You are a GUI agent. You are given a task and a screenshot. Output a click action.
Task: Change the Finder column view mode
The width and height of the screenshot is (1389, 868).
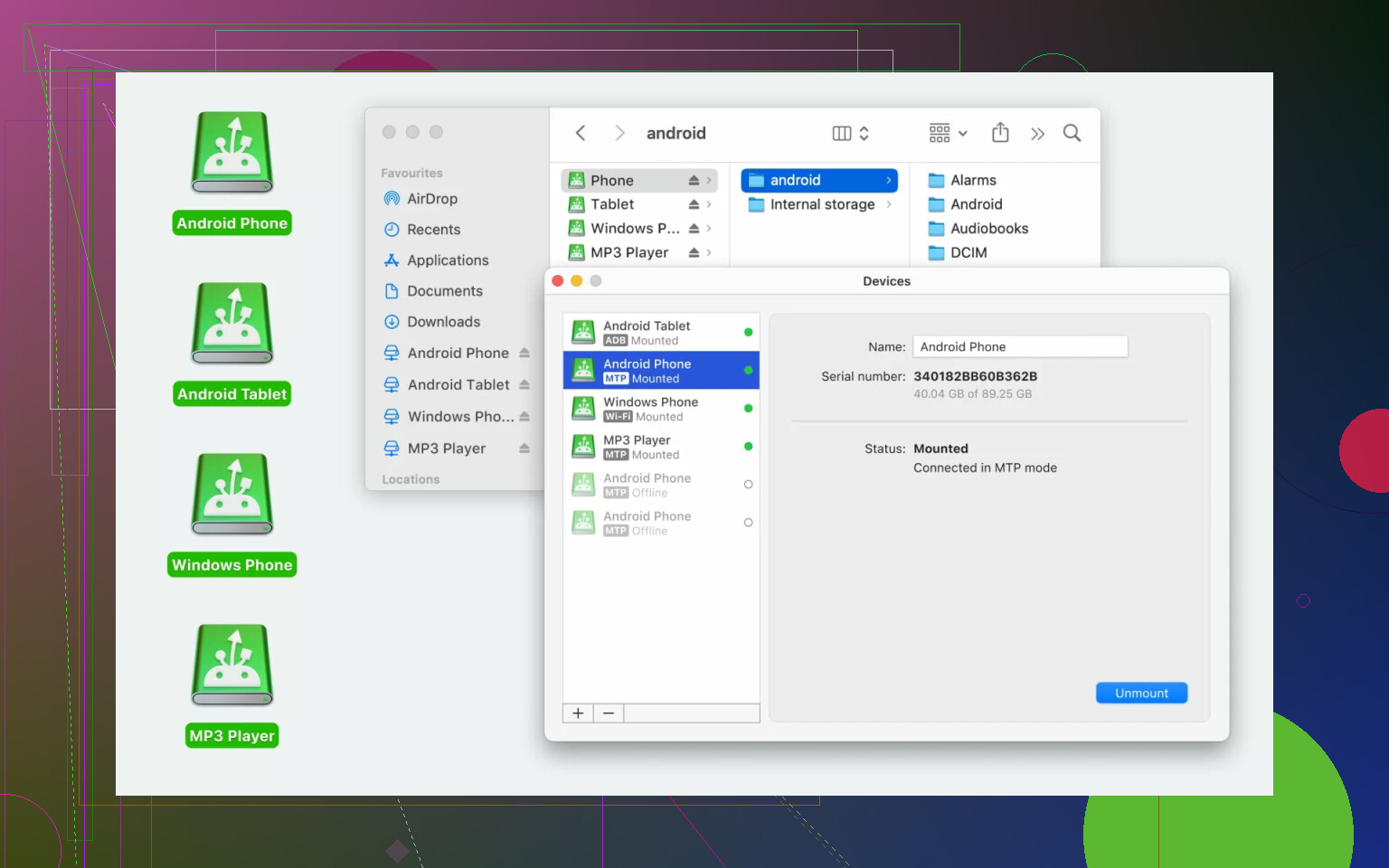point(850,133)
